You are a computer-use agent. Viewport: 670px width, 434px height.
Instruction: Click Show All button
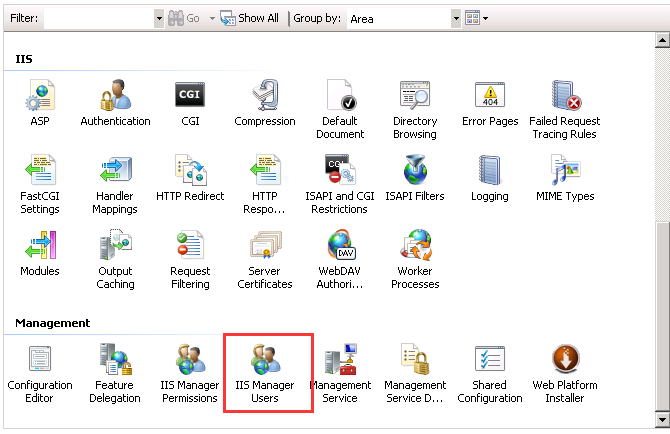pos(250,18)
